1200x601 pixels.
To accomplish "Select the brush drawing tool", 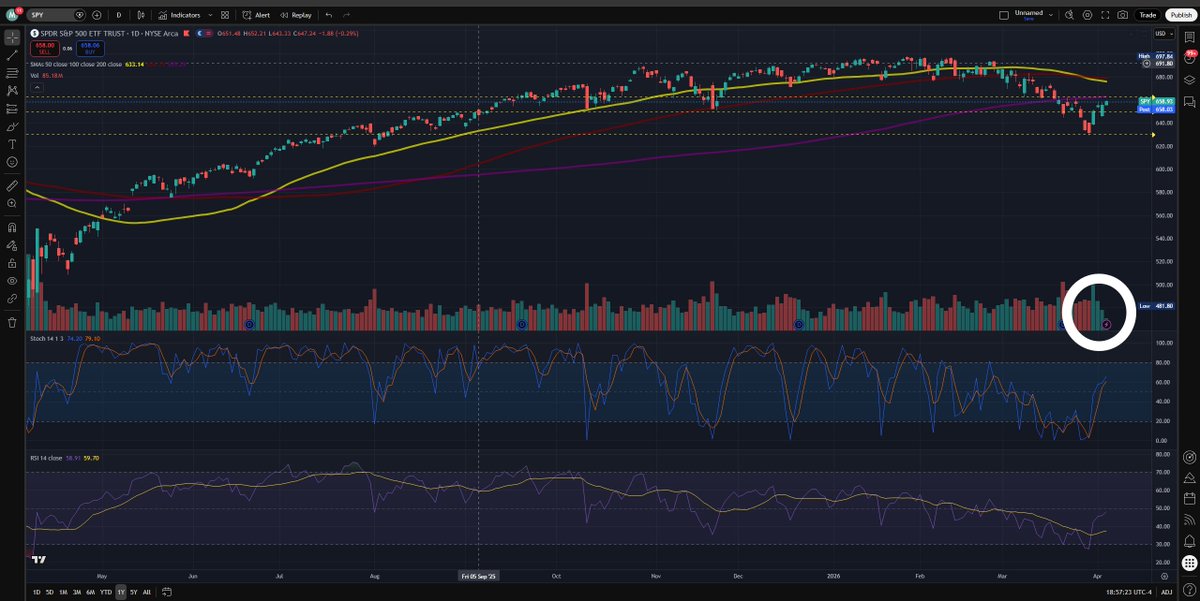I will point(12,126).
